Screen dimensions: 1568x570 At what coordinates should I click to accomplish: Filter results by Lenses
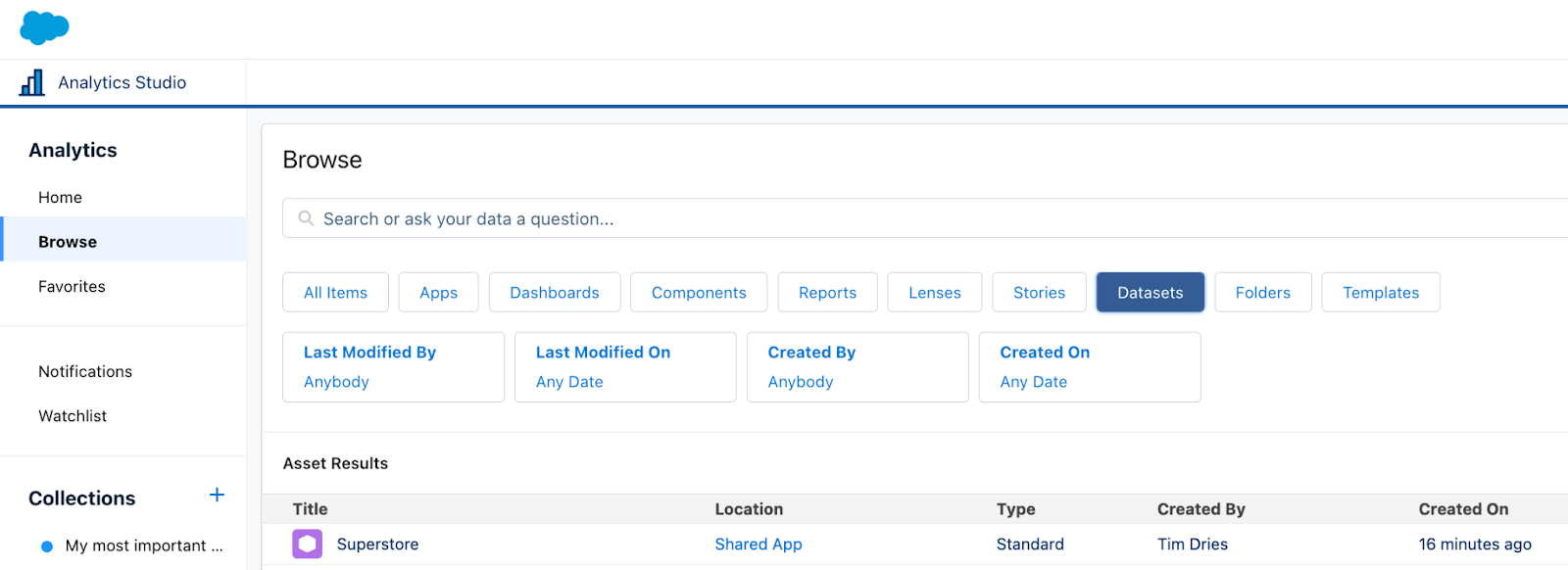coord(935,292)
